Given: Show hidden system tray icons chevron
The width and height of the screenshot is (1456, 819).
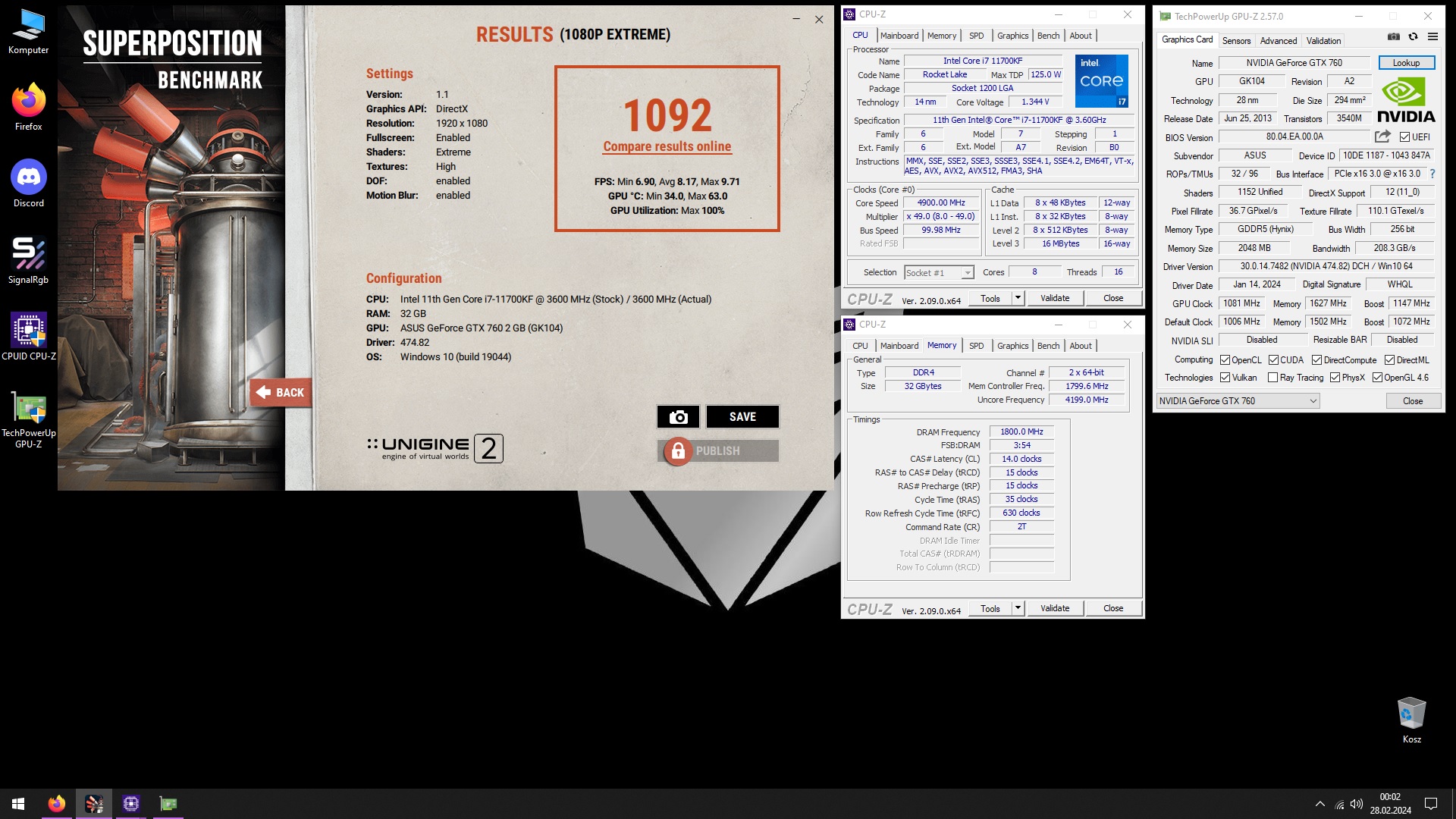Looking at the screenshot, I should [1320, 804].
